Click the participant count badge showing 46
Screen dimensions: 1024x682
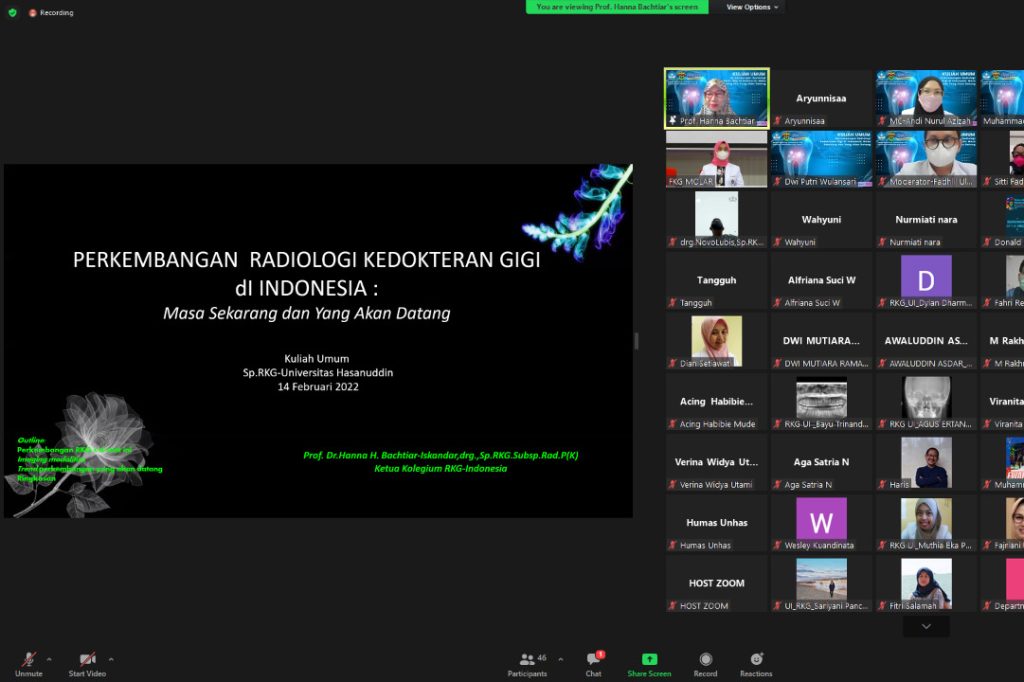click(541, 655)
